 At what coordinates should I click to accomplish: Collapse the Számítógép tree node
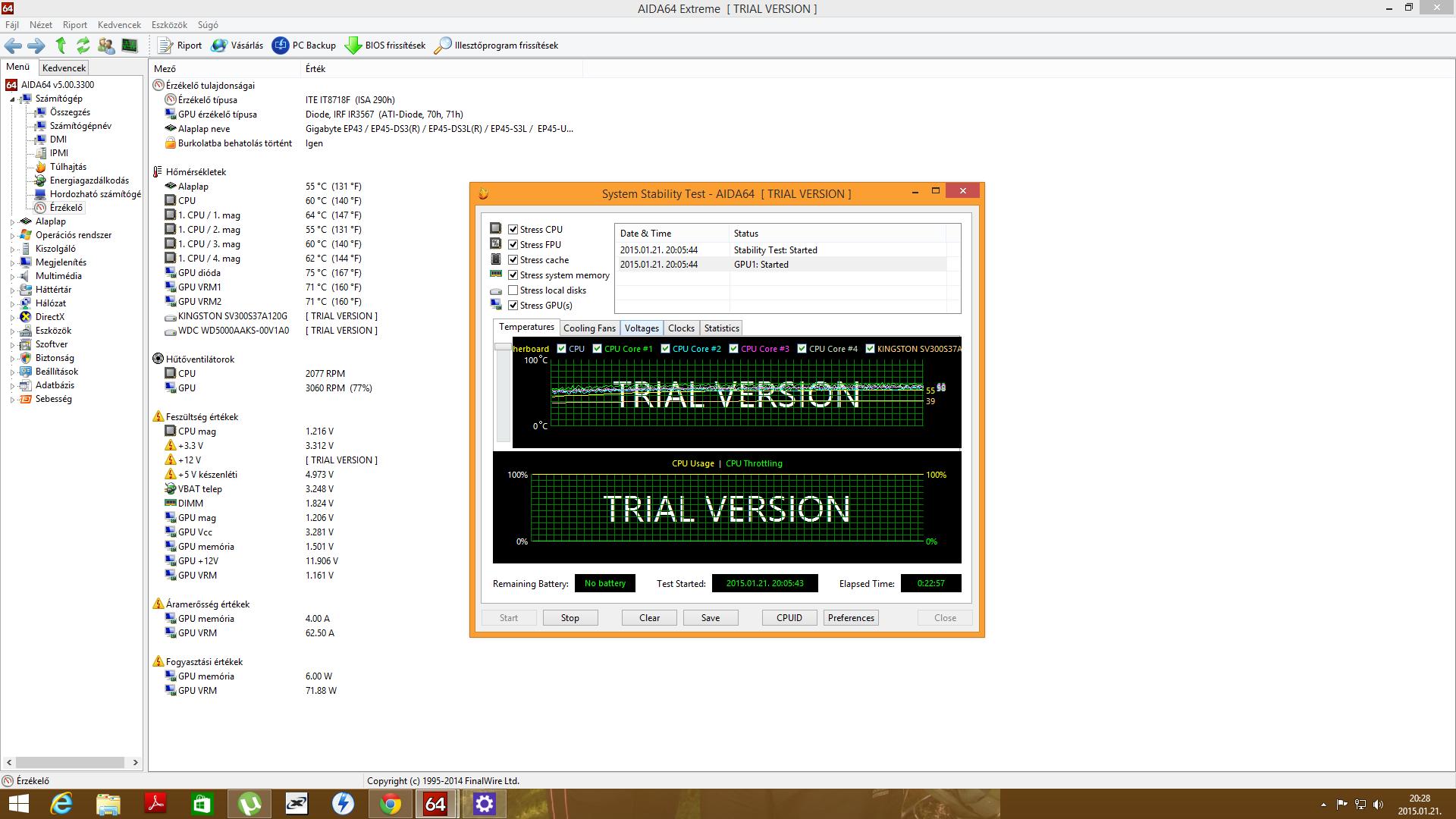(x=13, y=99)
